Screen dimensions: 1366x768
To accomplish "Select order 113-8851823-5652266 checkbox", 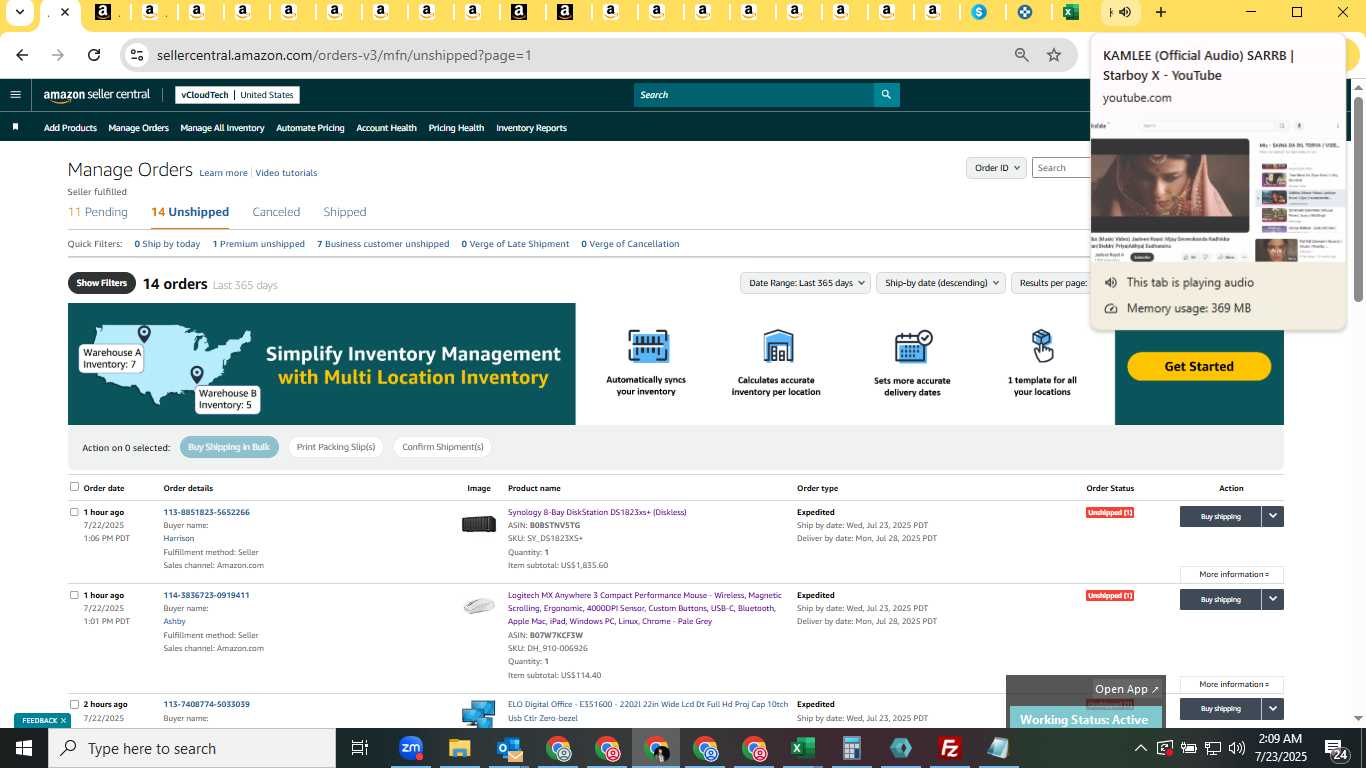I will tap(74, 512).
